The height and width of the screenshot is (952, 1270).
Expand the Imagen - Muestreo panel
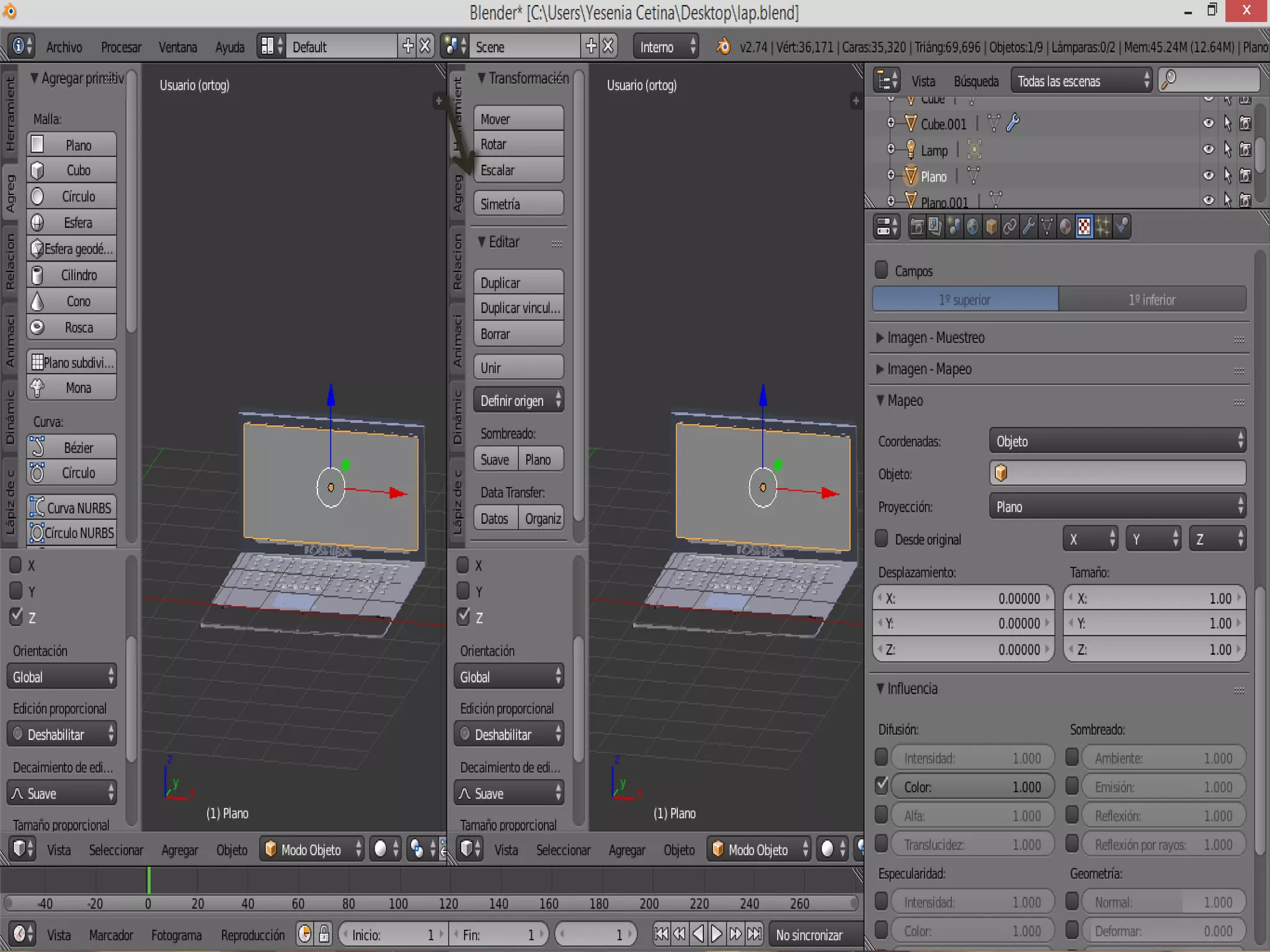tap(935, 338)
